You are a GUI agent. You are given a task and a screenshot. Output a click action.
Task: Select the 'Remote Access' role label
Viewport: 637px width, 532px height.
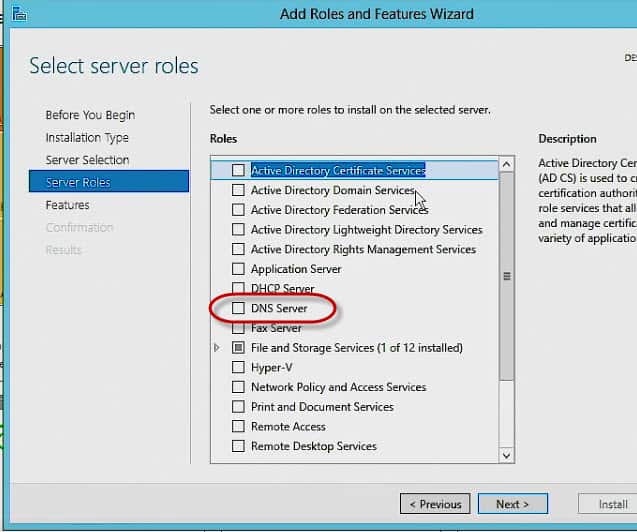tap(288, 426)
